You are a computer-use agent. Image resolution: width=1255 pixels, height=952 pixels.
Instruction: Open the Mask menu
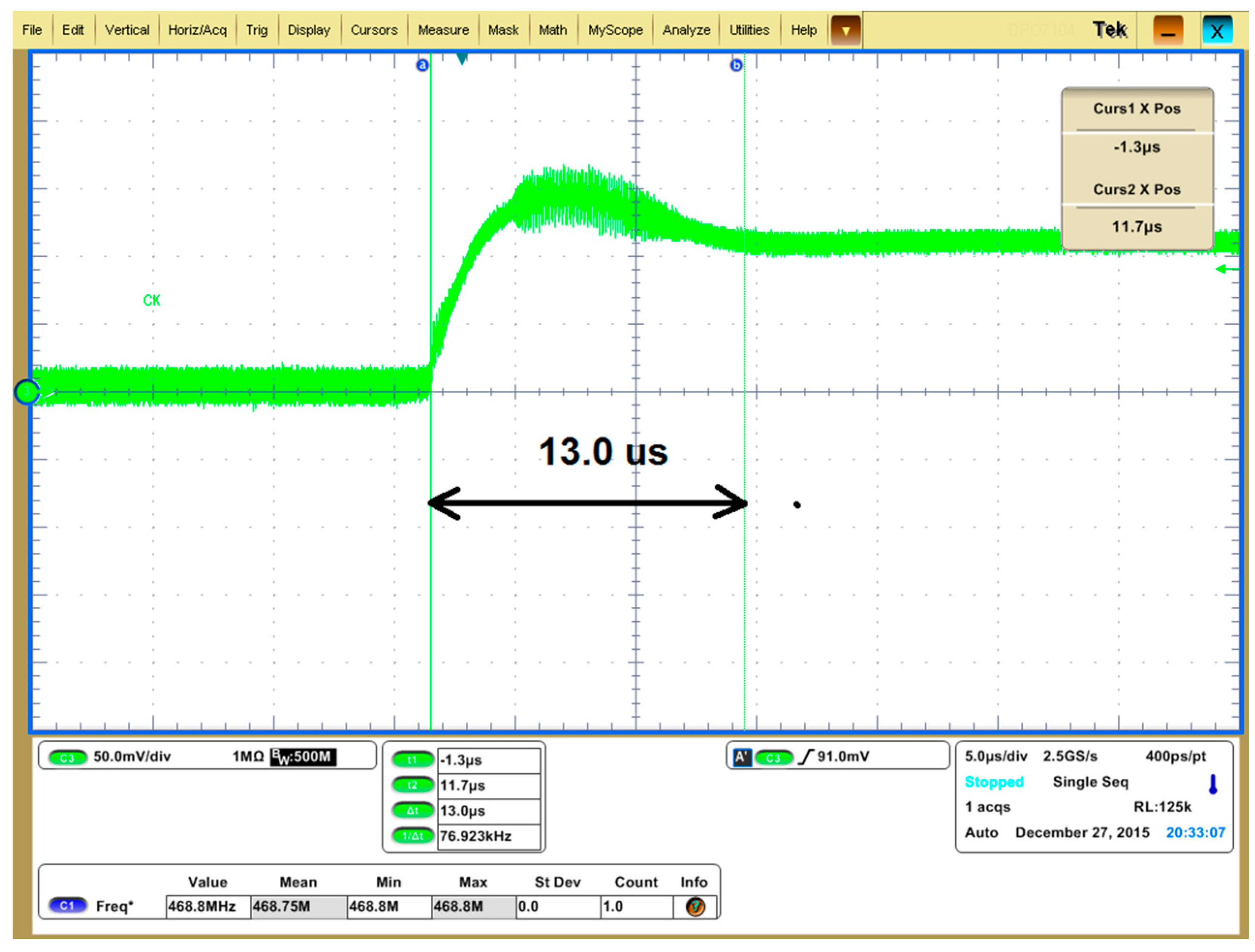(503, 30)
